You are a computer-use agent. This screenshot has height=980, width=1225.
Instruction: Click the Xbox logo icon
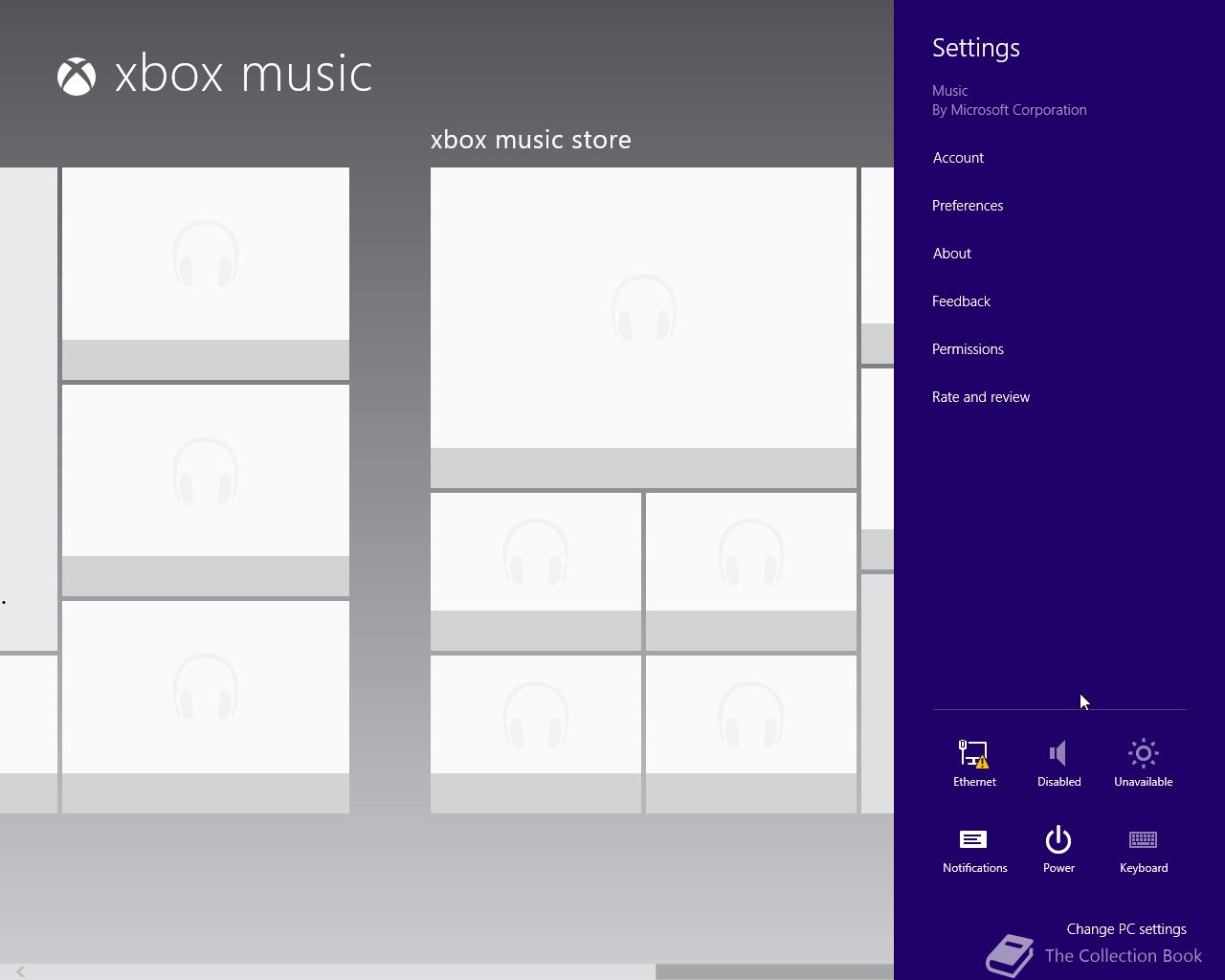77,77
